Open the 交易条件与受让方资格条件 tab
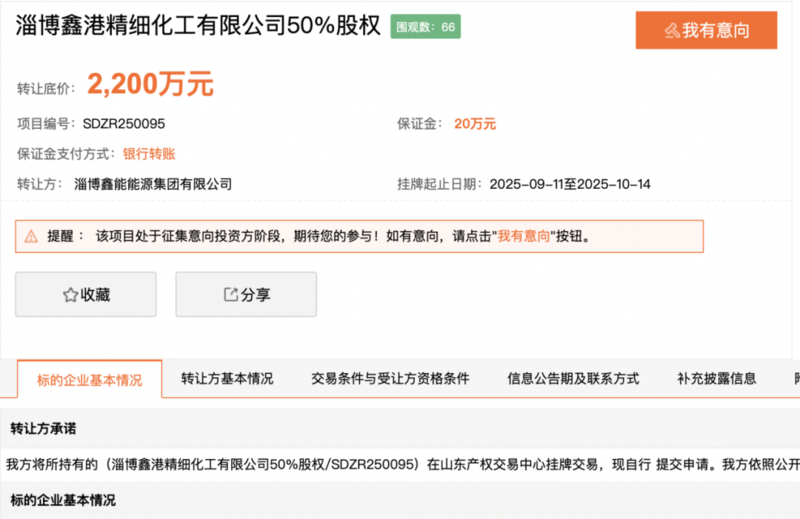The width and height of the screenshot is (800, 519). click(390, 379)
